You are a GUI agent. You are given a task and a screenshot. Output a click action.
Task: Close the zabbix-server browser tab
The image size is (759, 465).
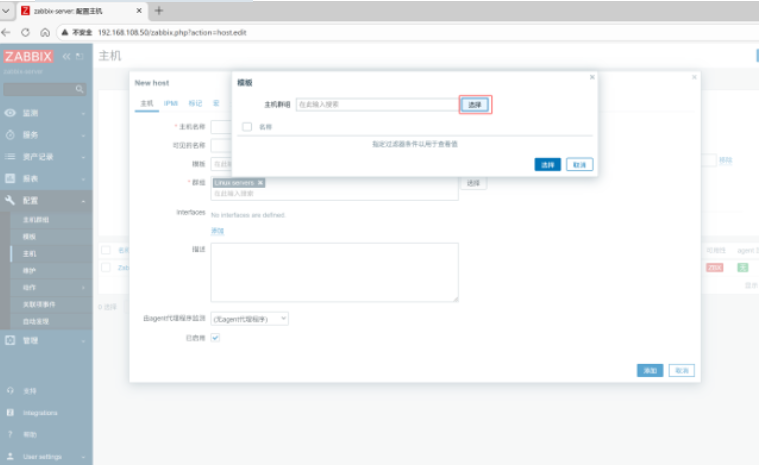pyautogui.click(x=139, y=10)
